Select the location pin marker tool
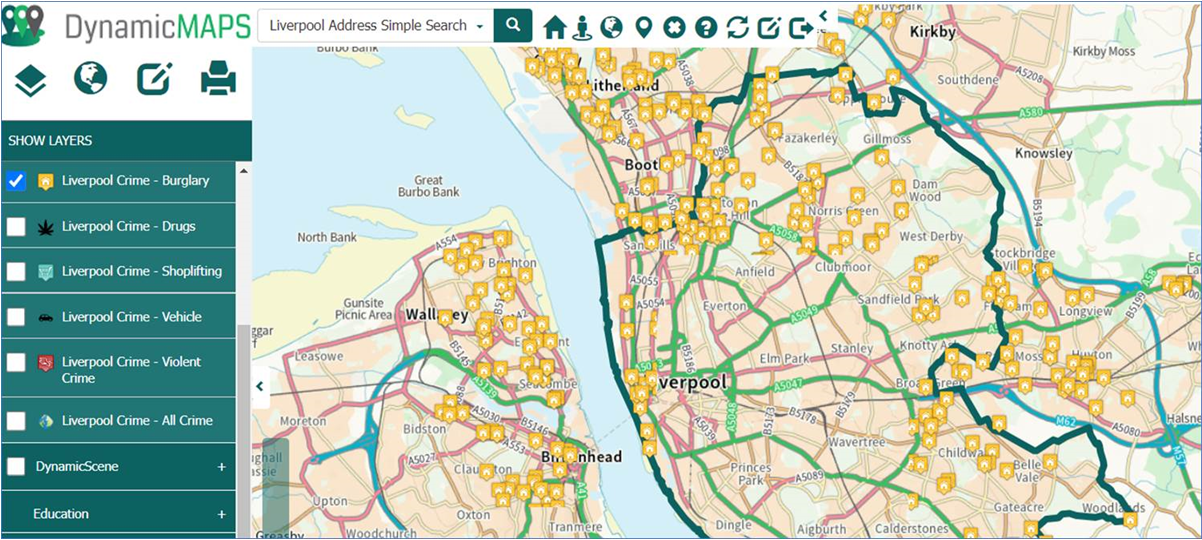The width and height of the screenshot is (1202, 540). tap(643, 27)
